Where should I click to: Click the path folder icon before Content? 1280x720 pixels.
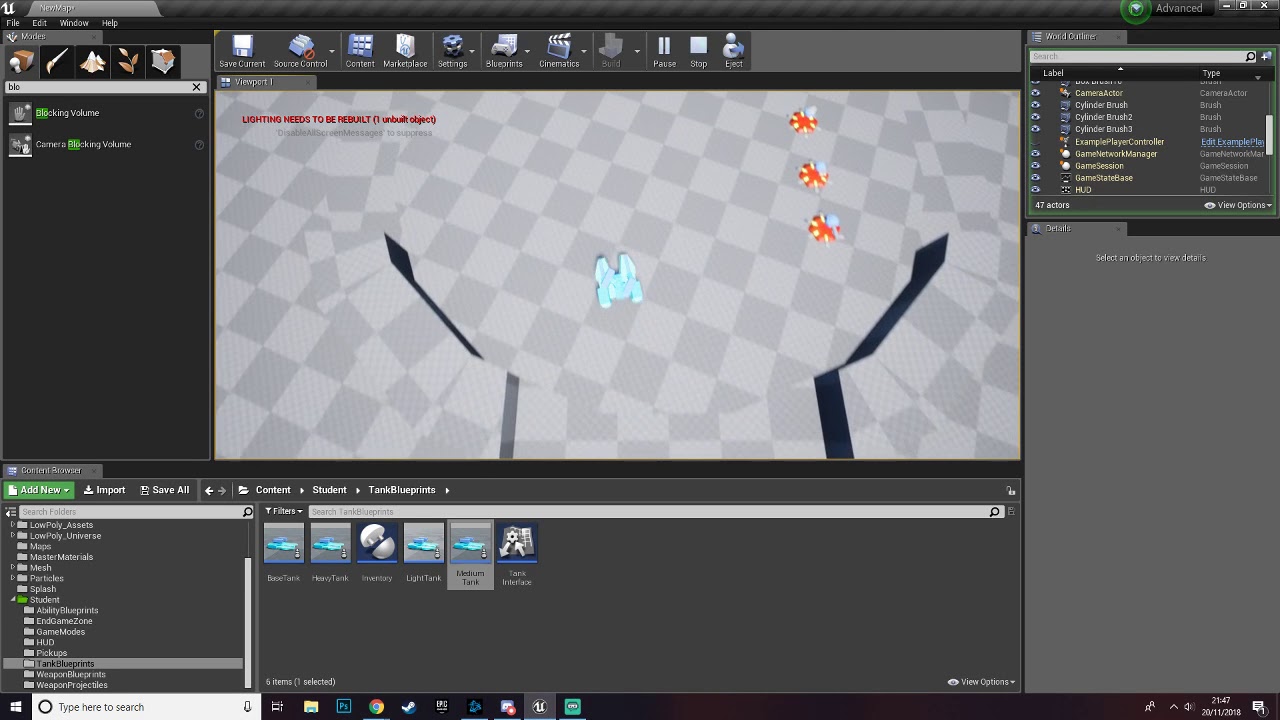click(244, 490)
